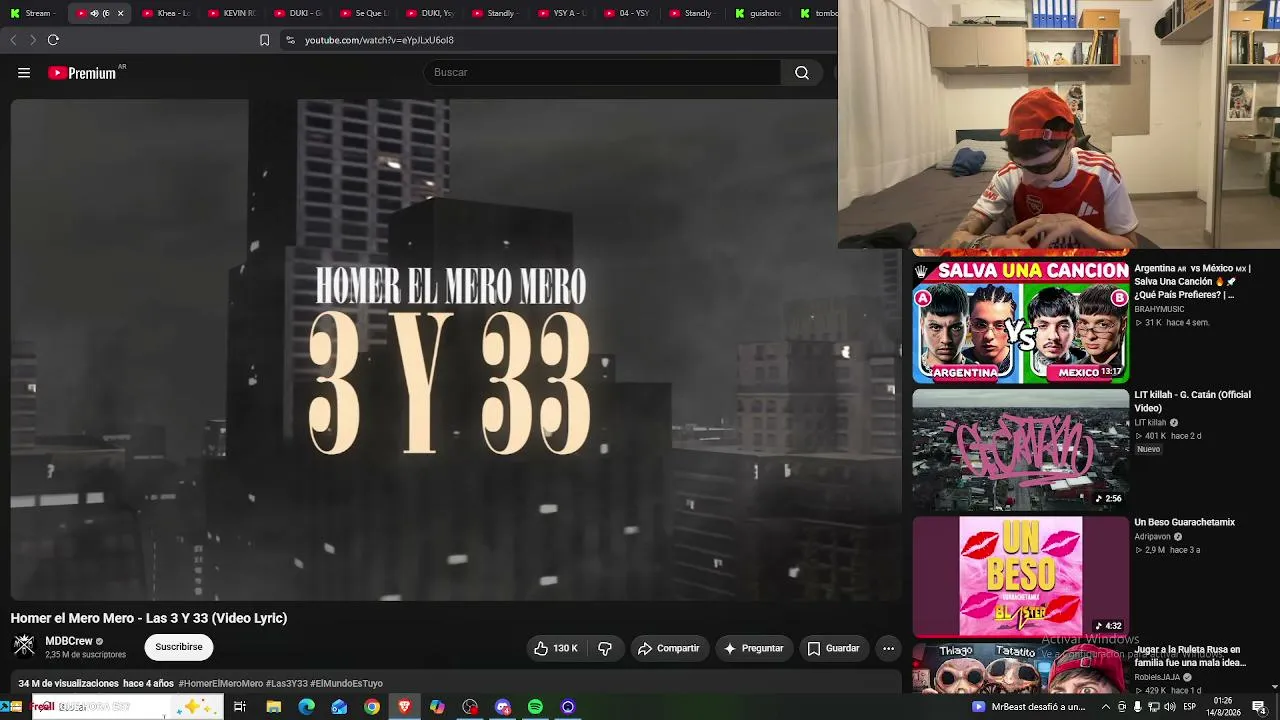Open the MDBCrew channel avatar
The image size is (1280, 720).
(x=24, y=646)
